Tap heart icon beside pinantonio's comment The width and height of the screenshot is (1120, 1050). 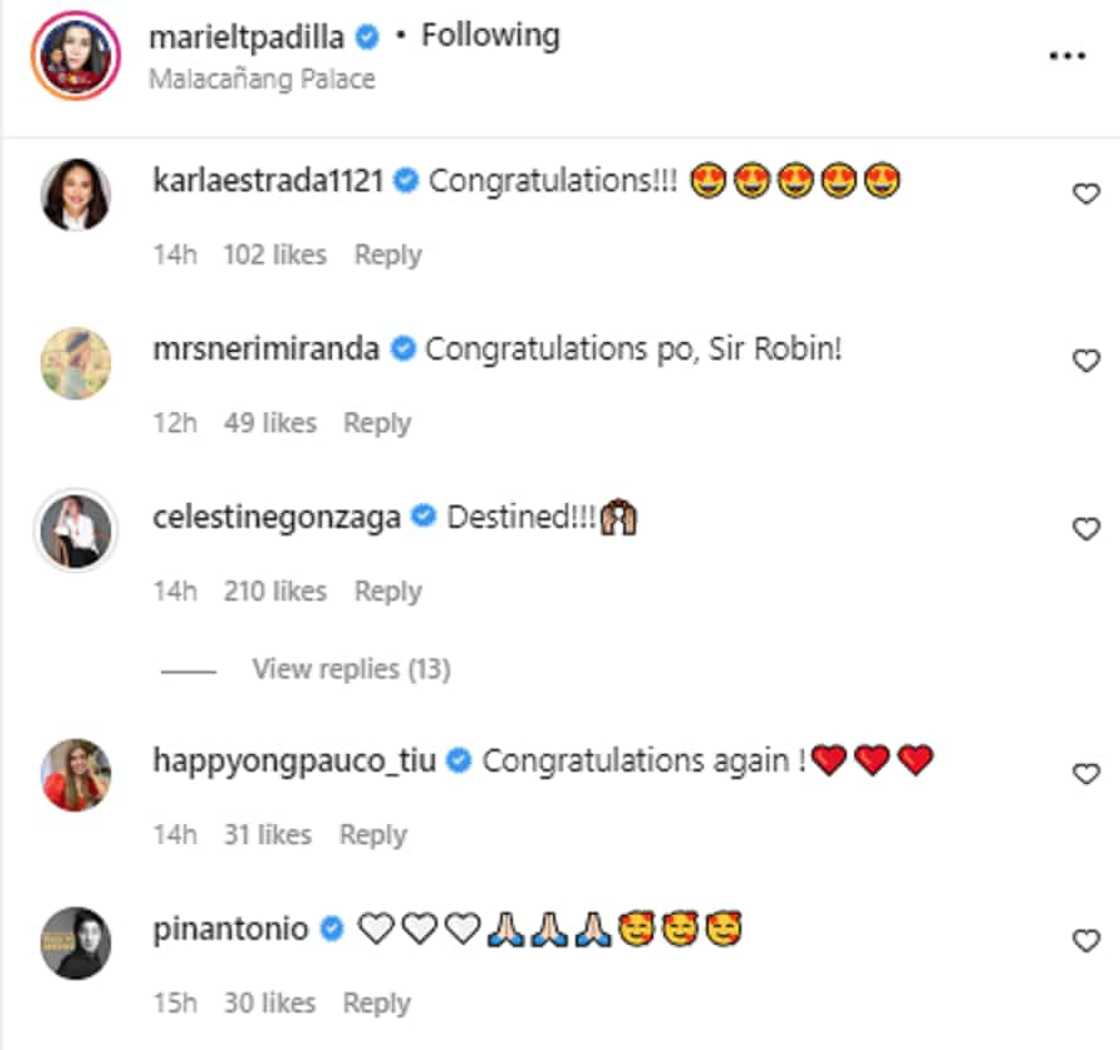coord(1086,941)
